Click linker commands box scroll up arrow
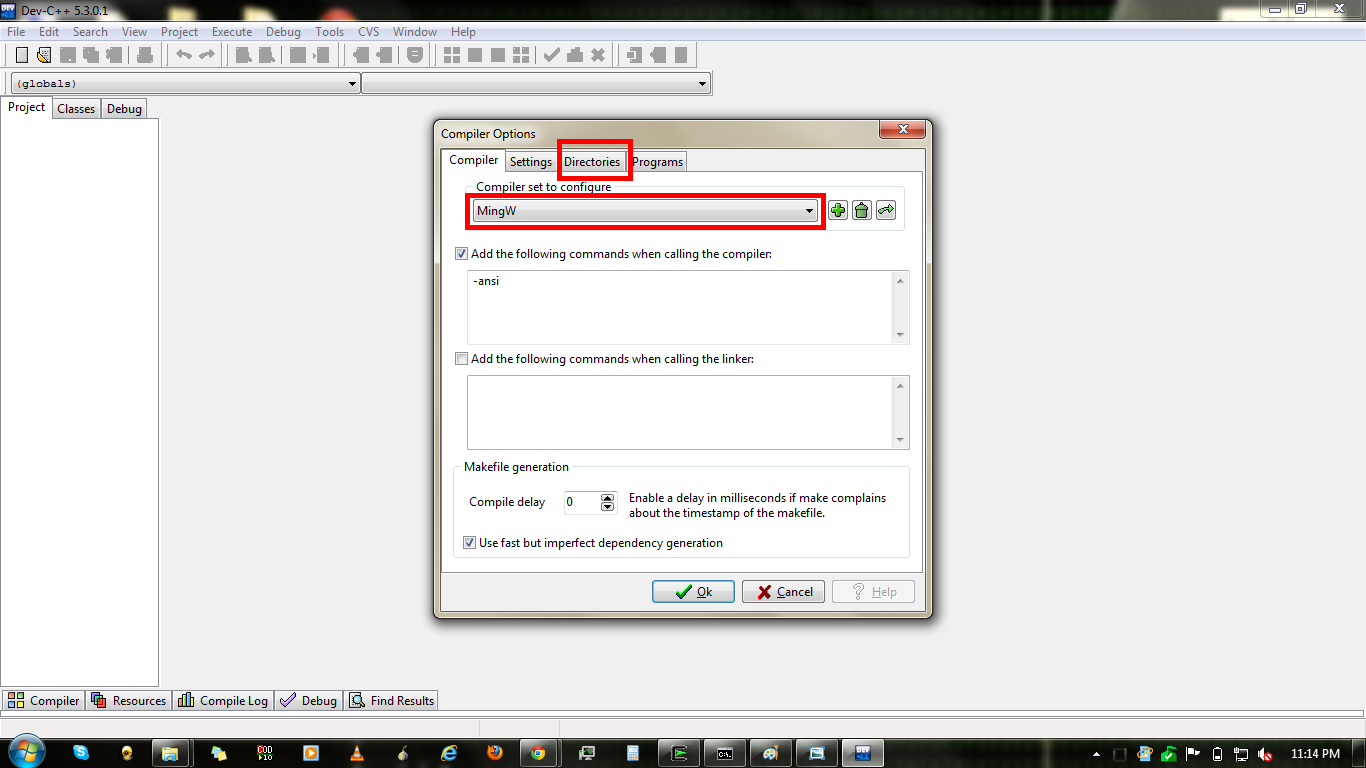Viewport: 1366px width, 768px height. (901, 385)
